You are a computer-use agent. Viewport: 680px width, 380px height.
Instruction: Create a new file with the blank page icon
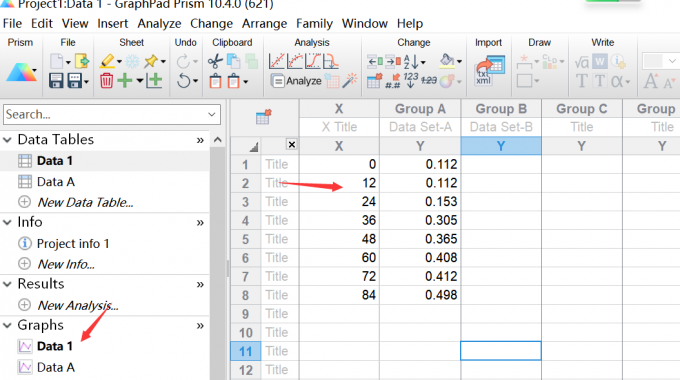pos(56,61)
